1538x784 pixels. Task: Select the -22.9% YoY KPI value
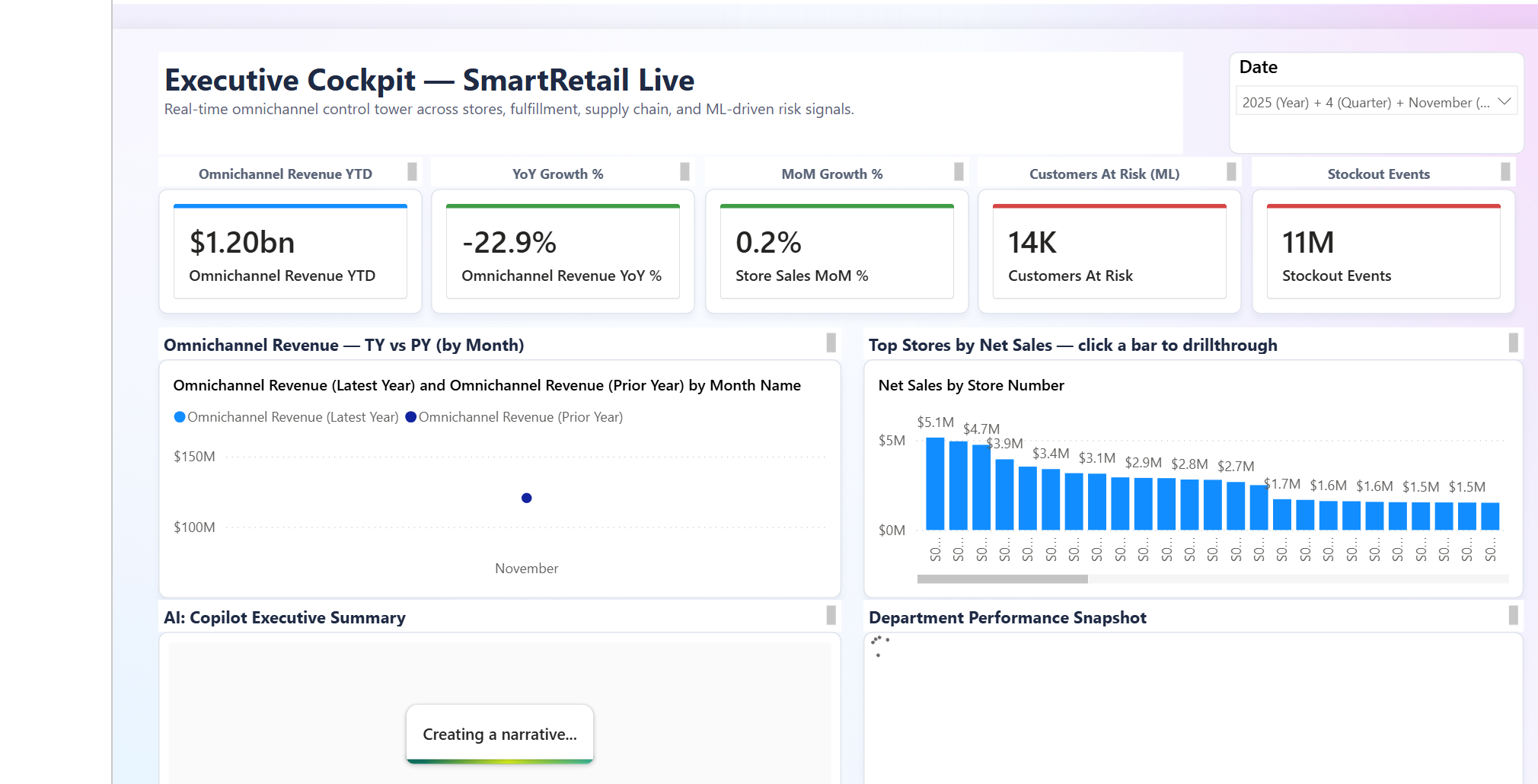click(x=509, y=243)
